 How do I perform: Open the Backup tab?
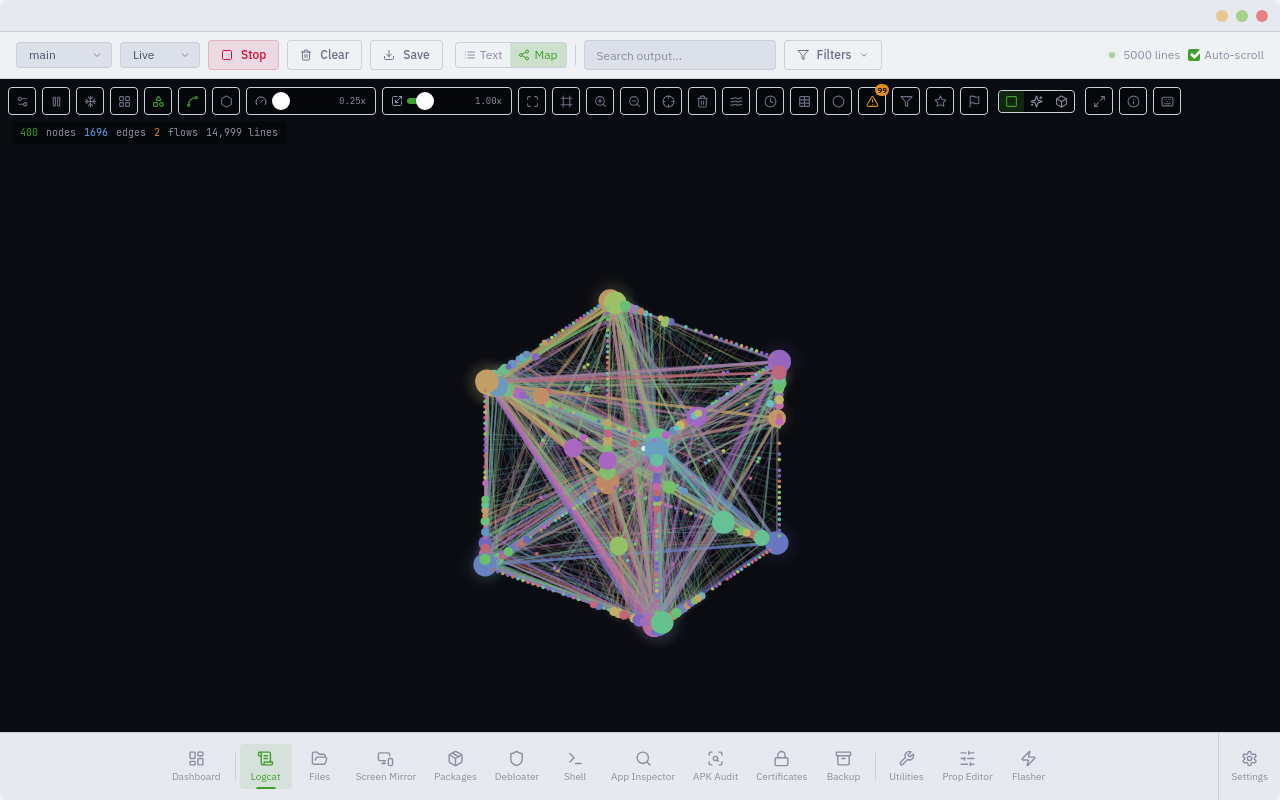pyautogui.click(x=843, y=766)
